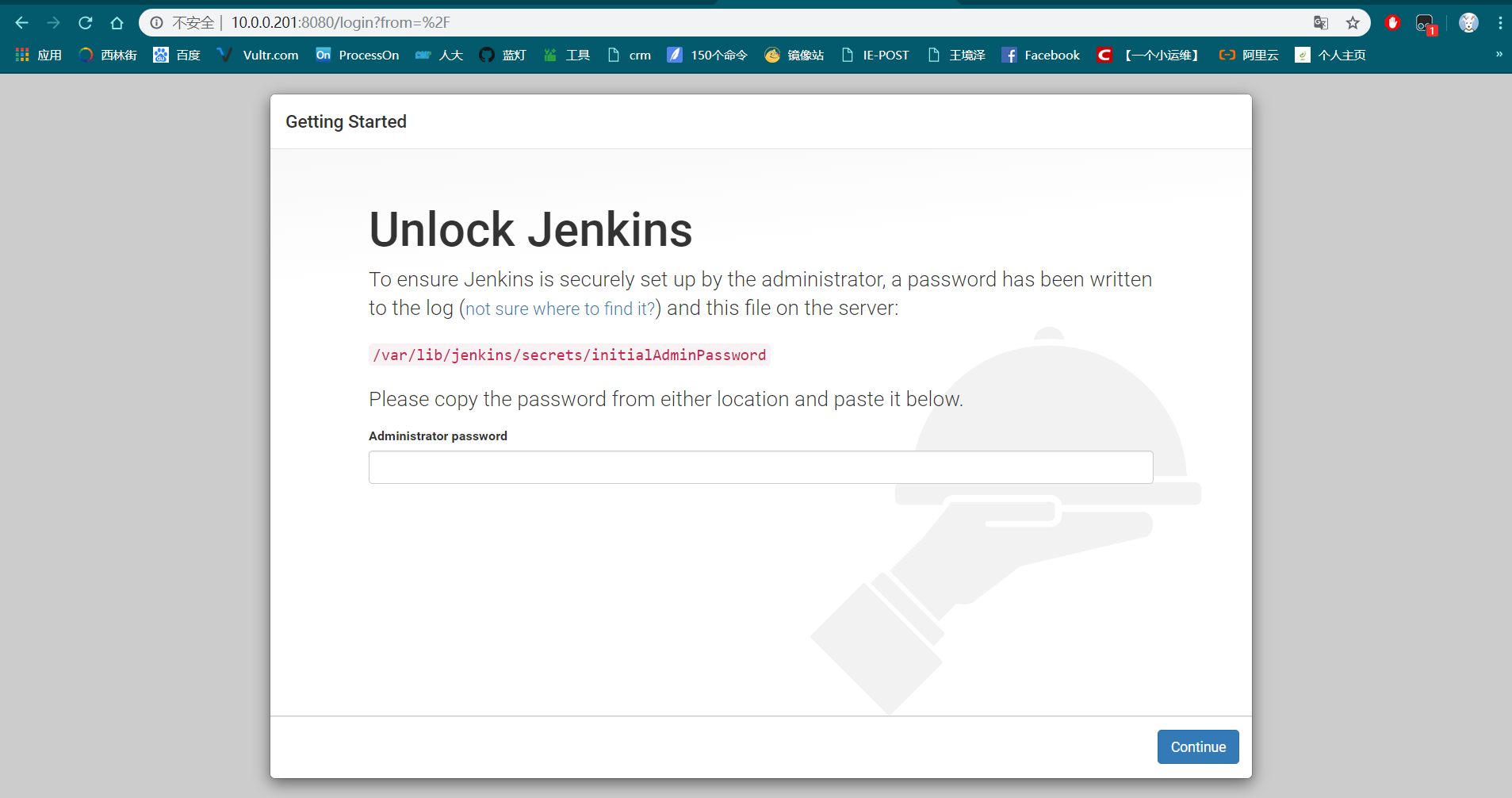The image size is (1512, 798).
Task: Open the 'not sure where to find it?' link
Action: [x=560, y=309]
